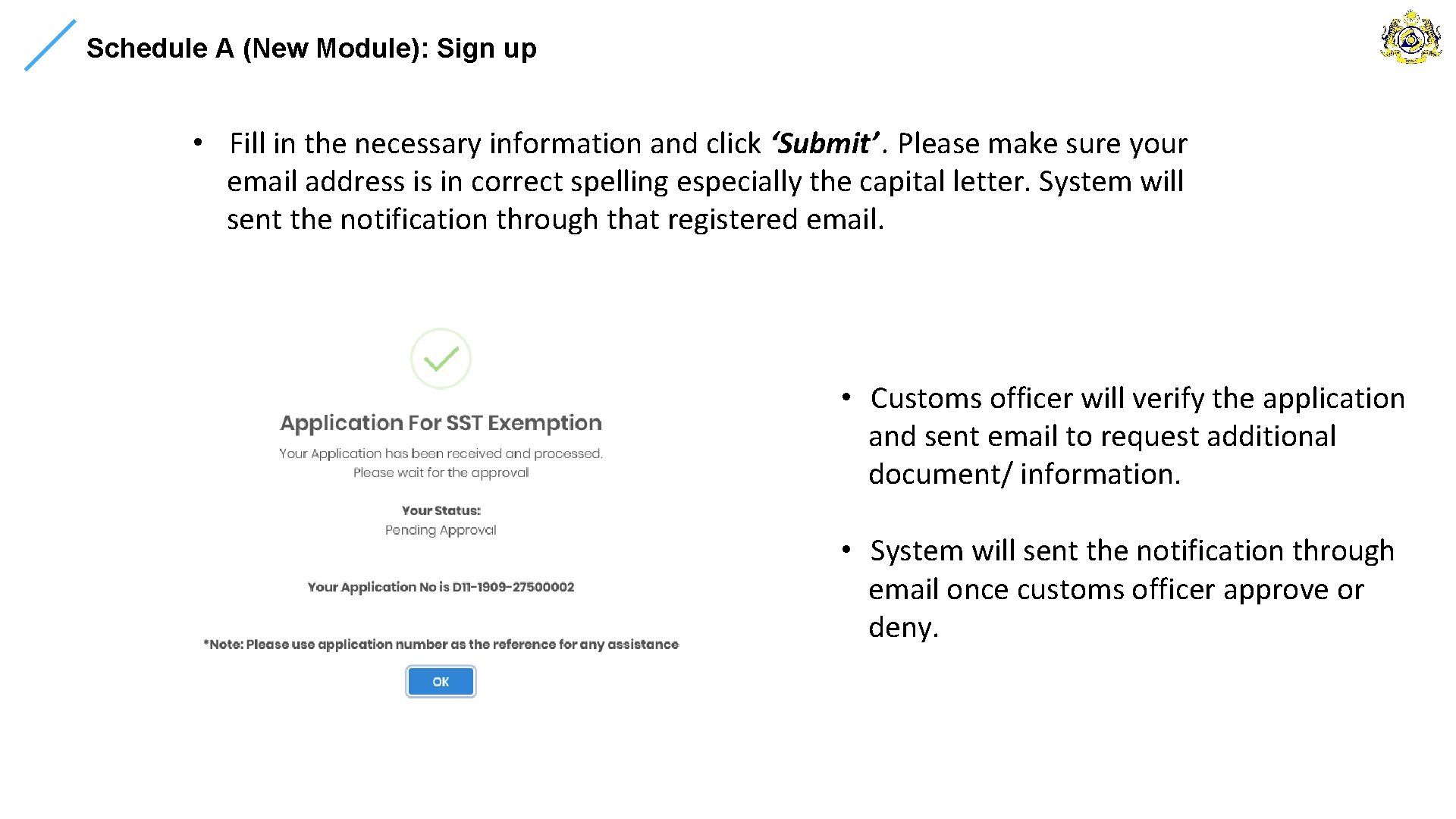Click 'sent the notification through that registered email.'
The image size is (1456, 819).
(555, 219)
